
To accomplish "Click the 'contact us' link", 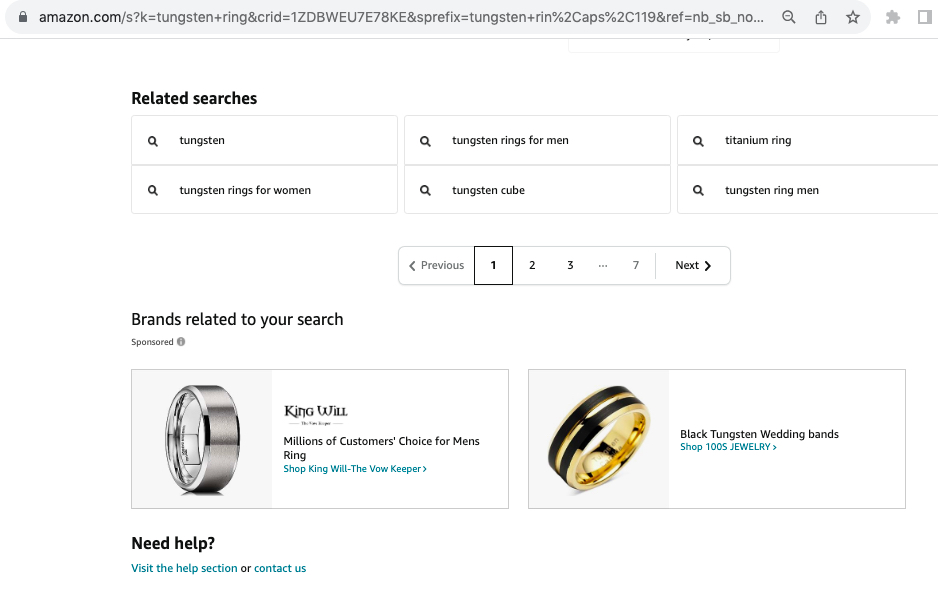I will point(280,568).
